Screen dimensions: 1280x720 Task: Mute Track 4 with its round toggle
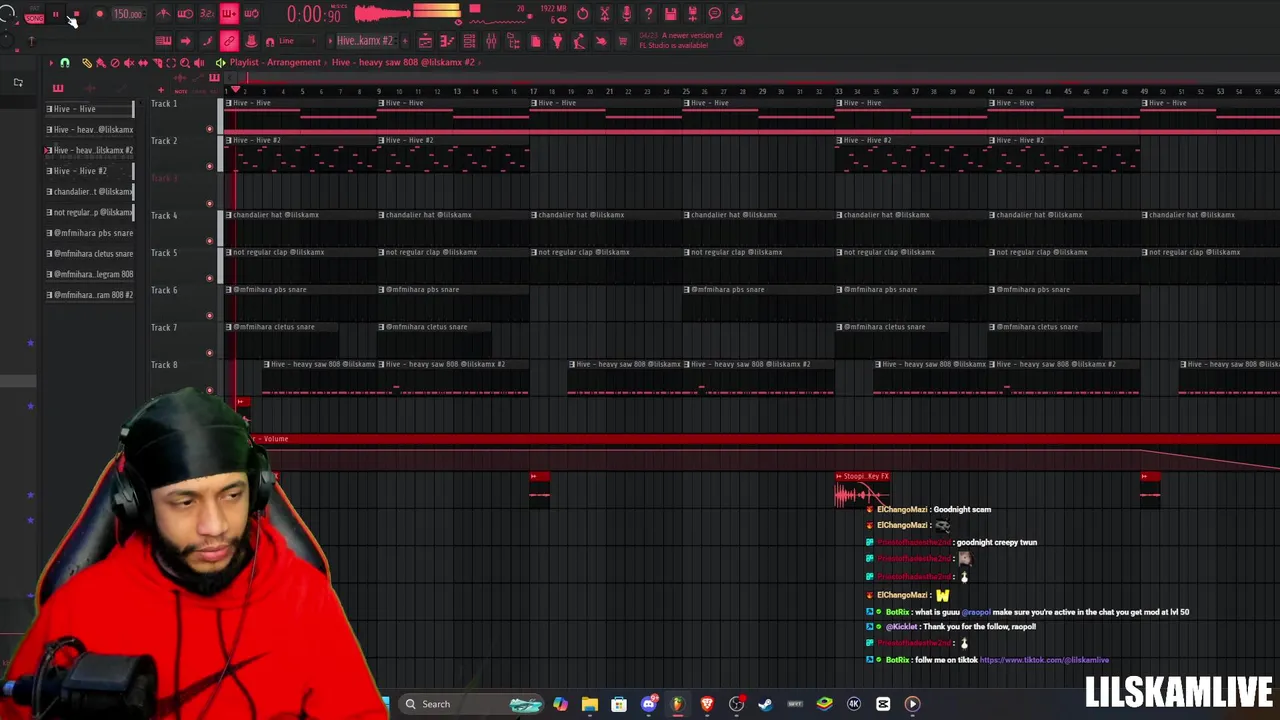pos(209,241)
